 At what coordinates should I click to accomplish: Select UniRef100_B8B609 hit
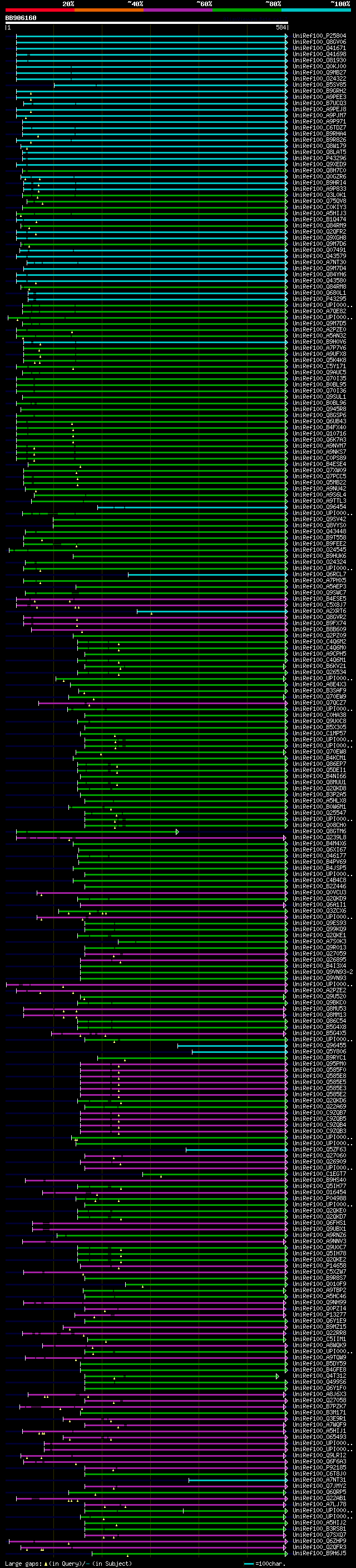pos(319,630)
